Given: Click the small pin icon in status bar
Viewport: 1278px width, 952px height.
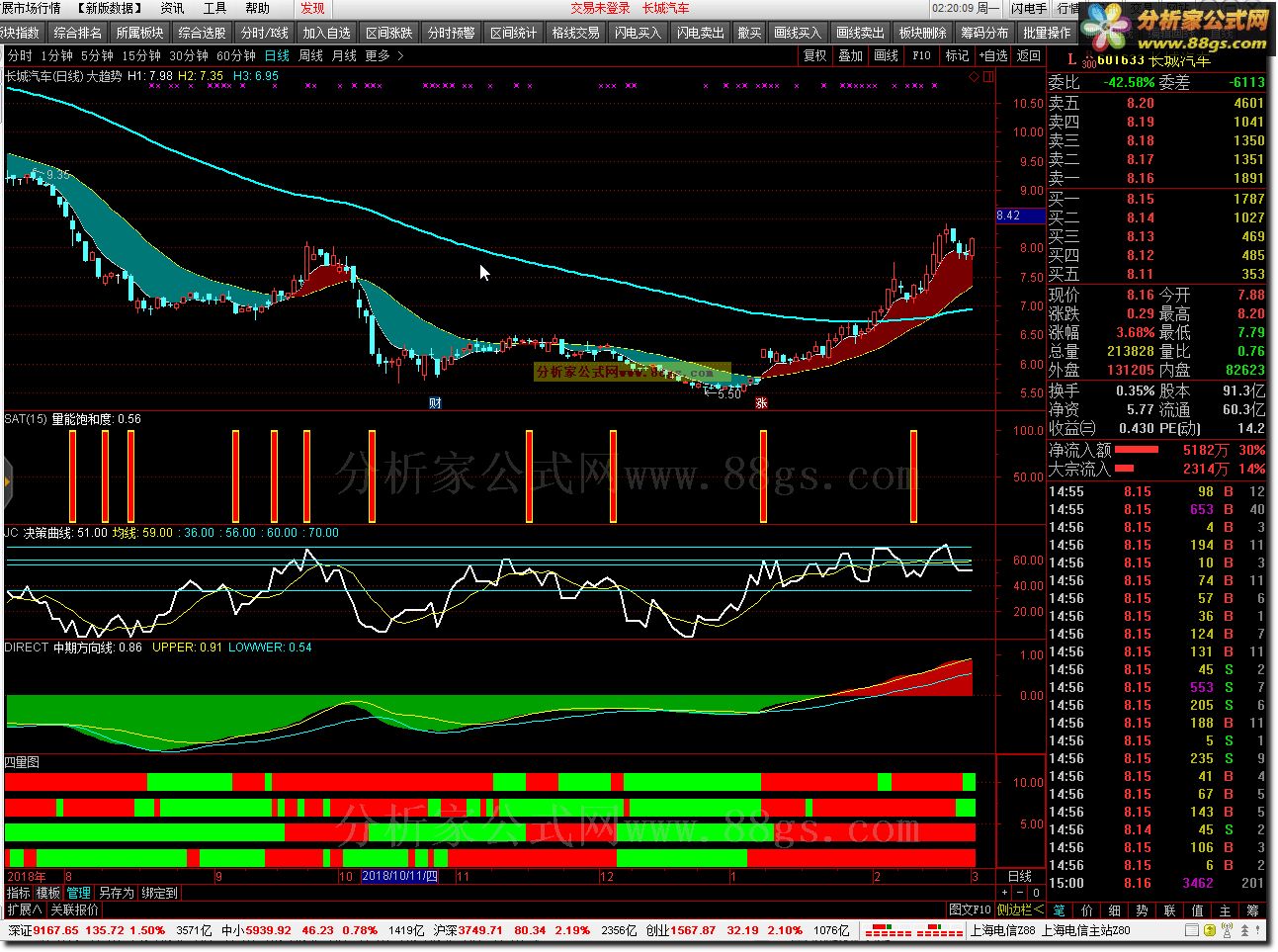Looking at the screenshot, I should [x=1258, y=931].
